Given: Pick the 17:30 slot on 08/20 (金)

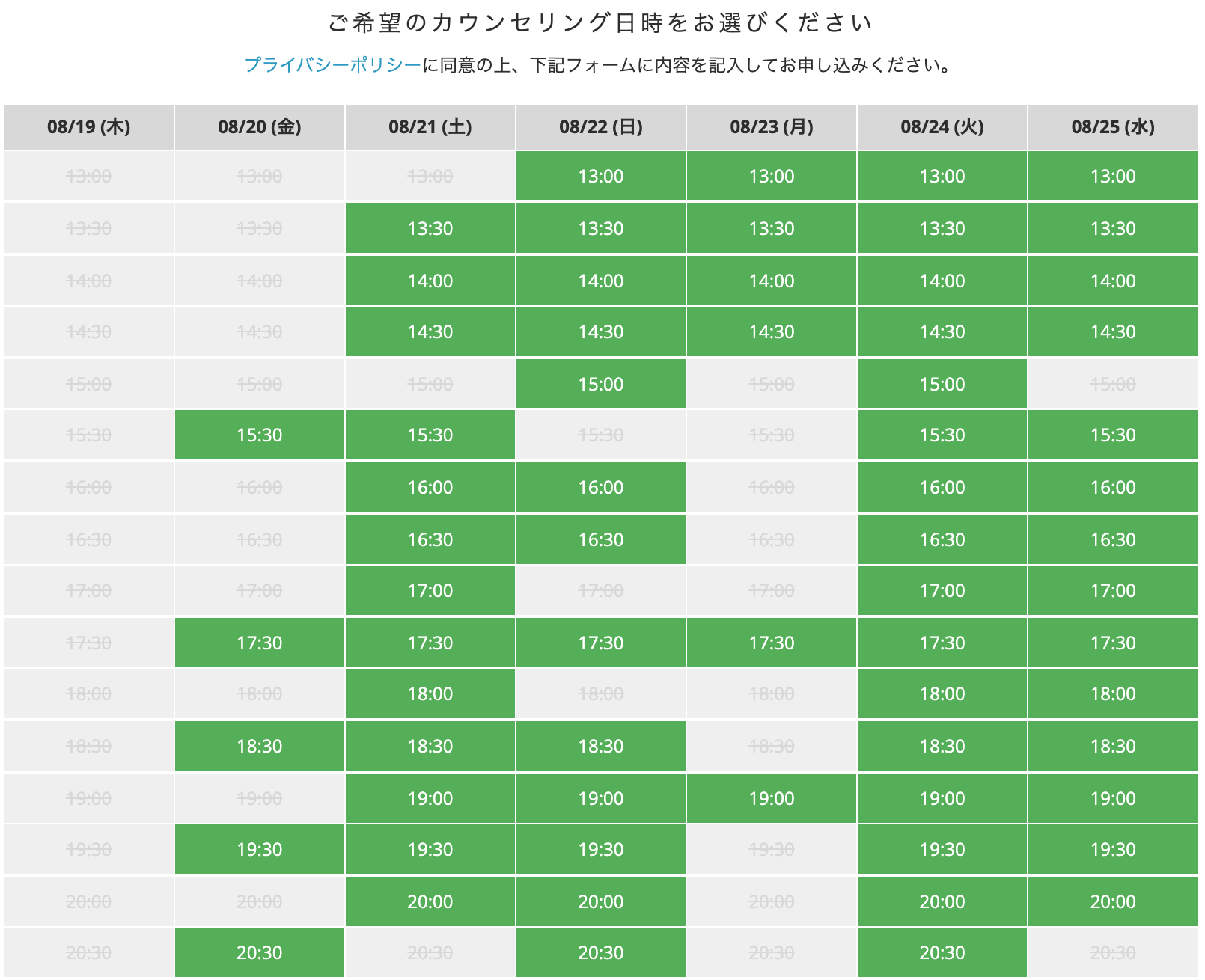Looking at the screenshot, I should pyautogui.click(x=259, y=643).
